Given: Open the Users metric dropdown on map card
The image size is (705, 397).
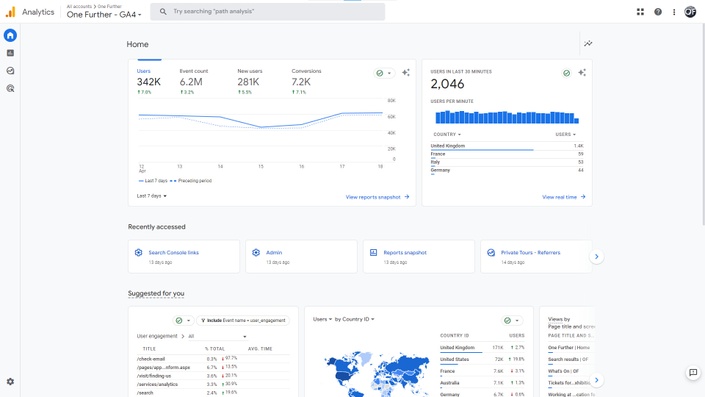Looking at the screenshot, I should coord(322,319).
